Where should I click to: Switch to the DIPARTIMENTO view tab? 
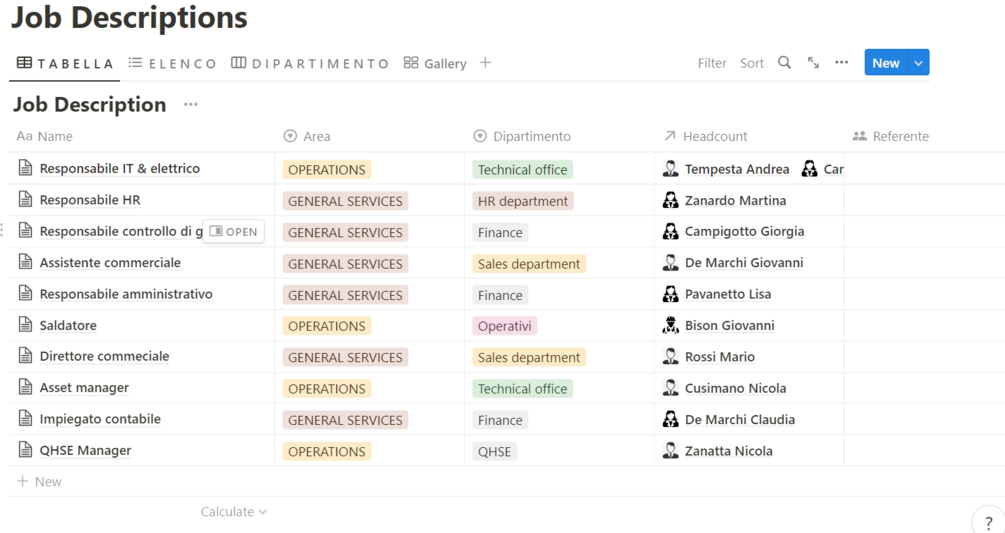point(310,63)
